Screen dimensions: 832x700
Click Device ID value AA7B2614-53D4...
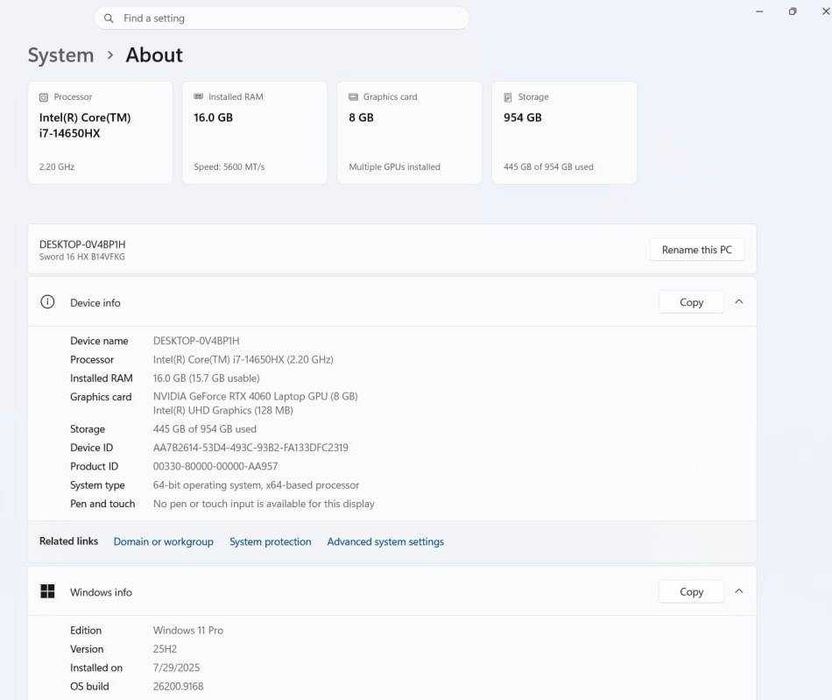250,447
